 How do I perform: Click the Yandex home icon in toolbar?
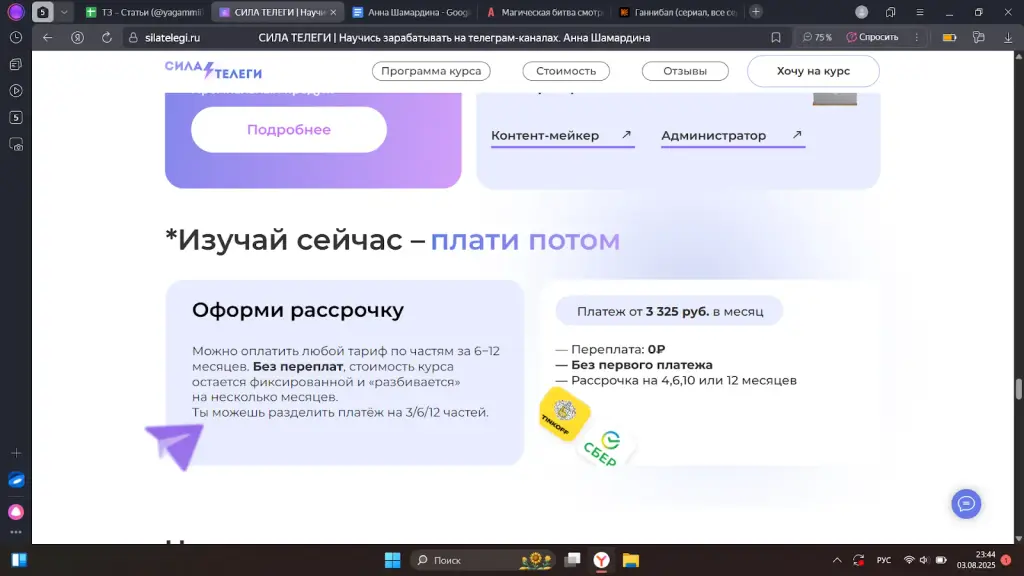(77, 38)
